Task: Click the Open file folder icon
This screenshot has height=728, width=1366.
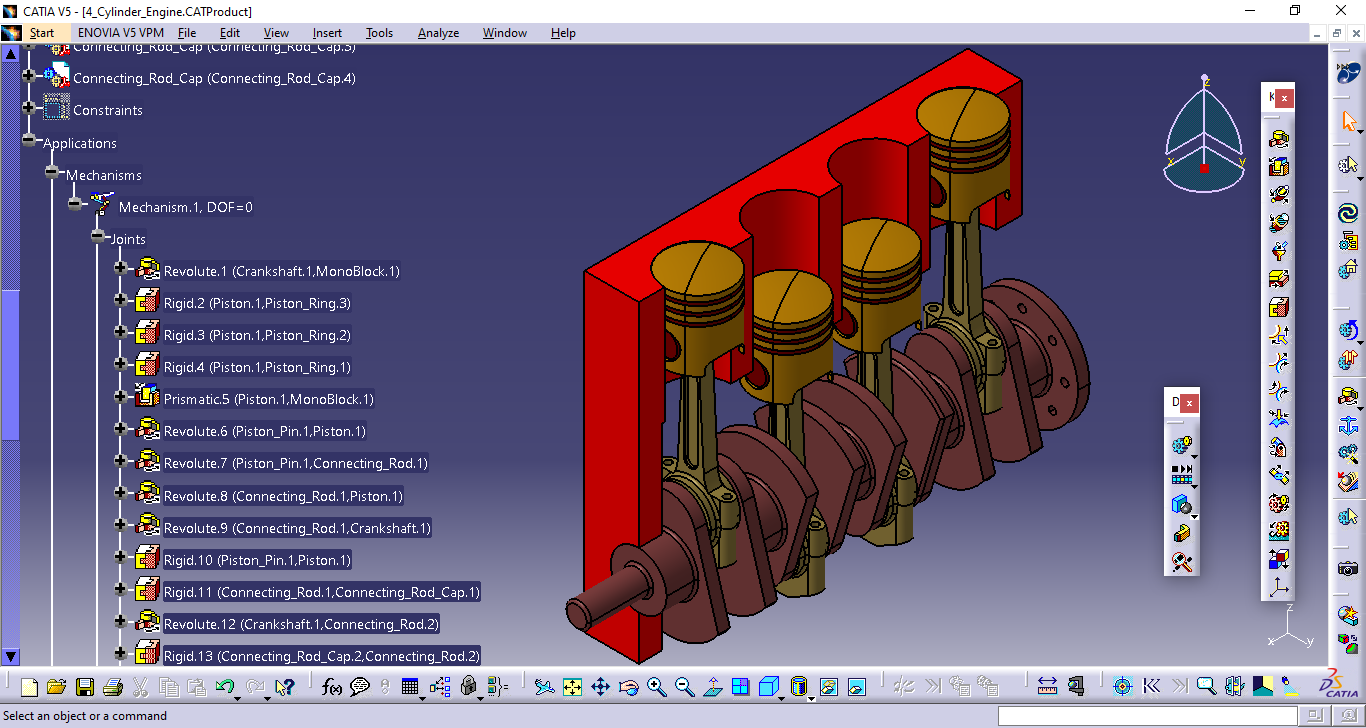Action: (56, 687)
